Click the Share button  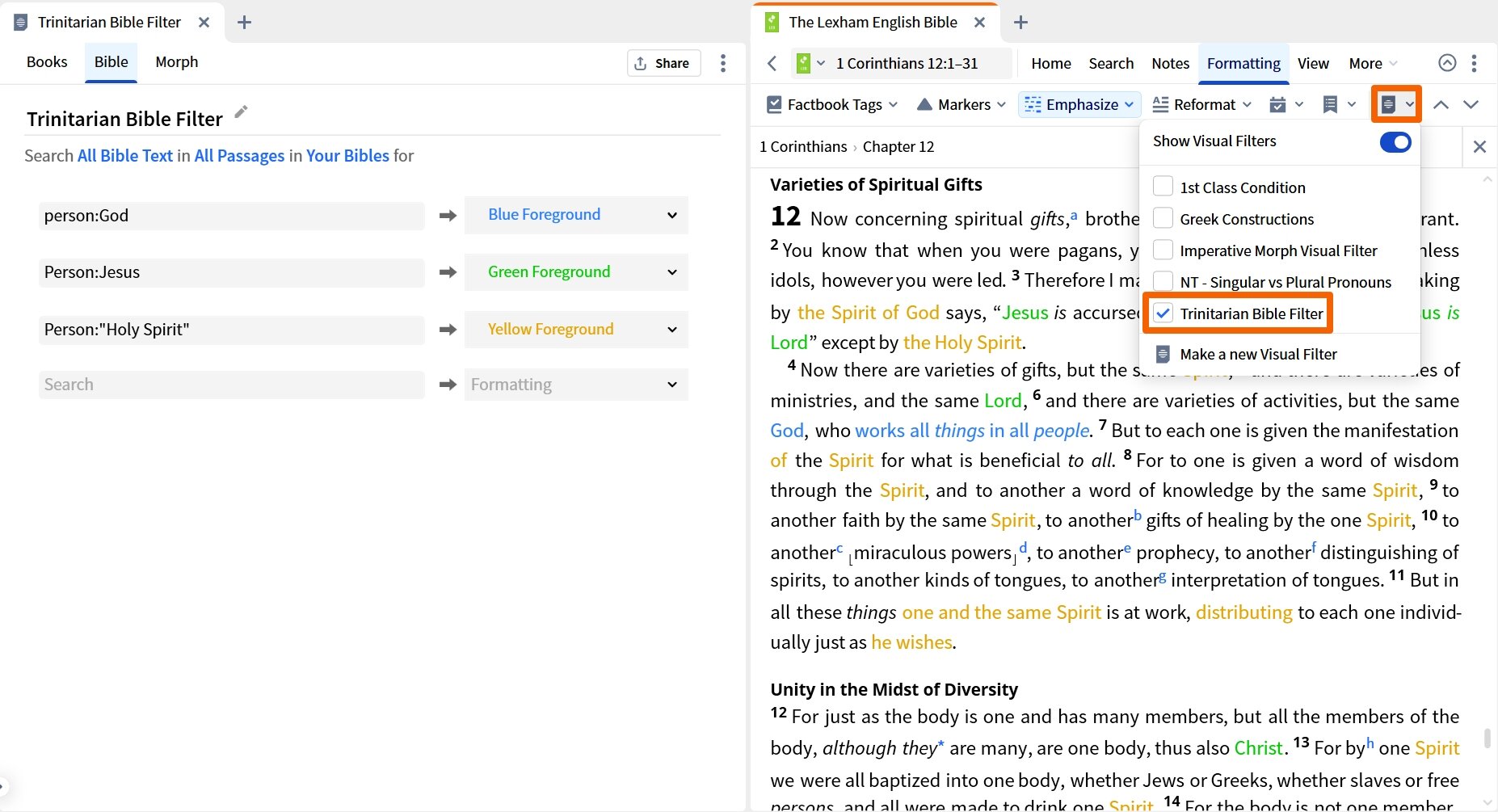pyautogui.click(x=663, y=63)
